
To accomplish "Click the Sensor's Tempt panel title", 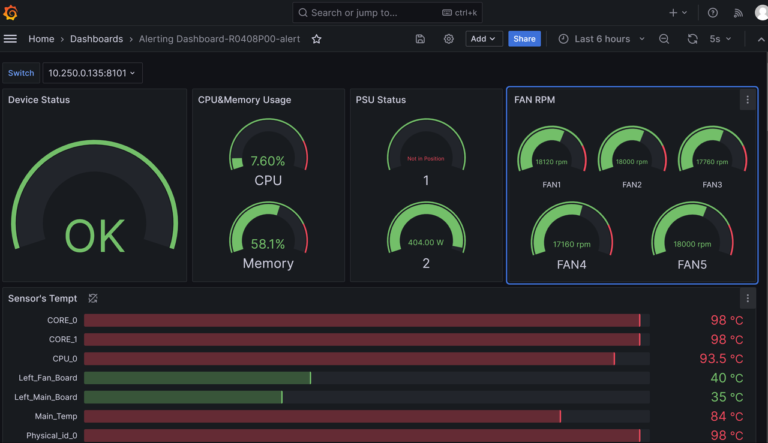I will pyautogui.click(x=43, y=298).
